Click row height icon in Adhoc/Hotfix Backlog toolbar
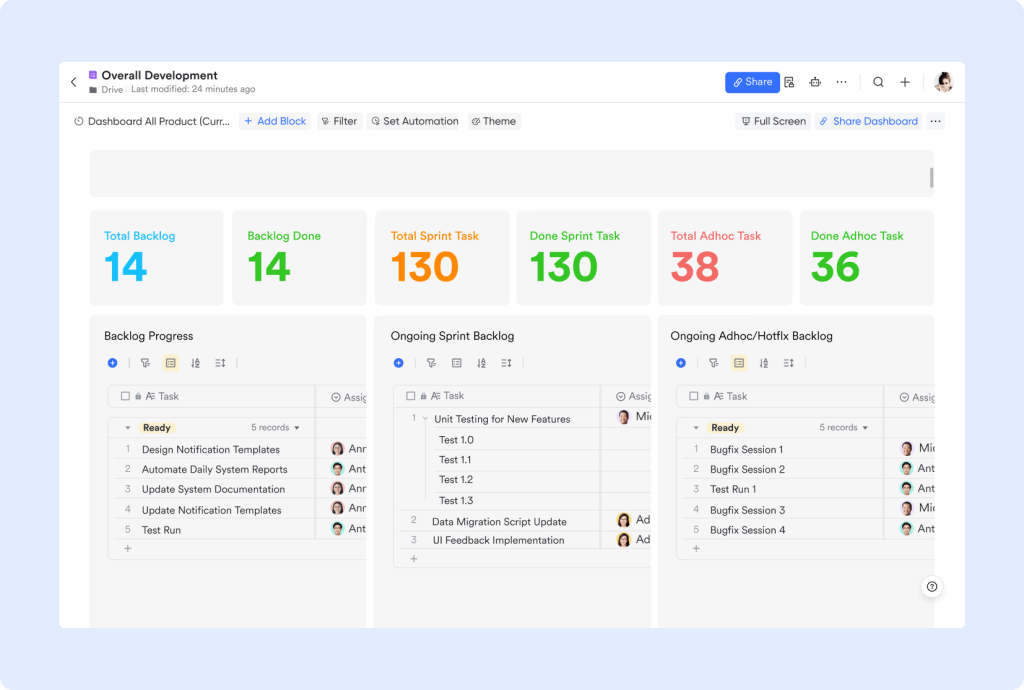This screenshot has width=1024, height=690. 789,363
